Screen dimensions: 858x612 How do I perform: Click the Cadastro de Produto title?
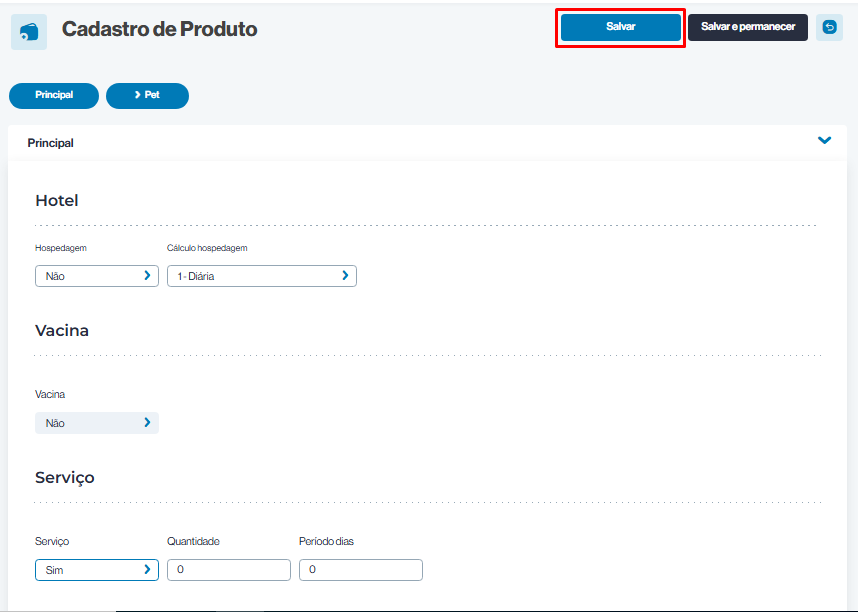pos(159,30)
